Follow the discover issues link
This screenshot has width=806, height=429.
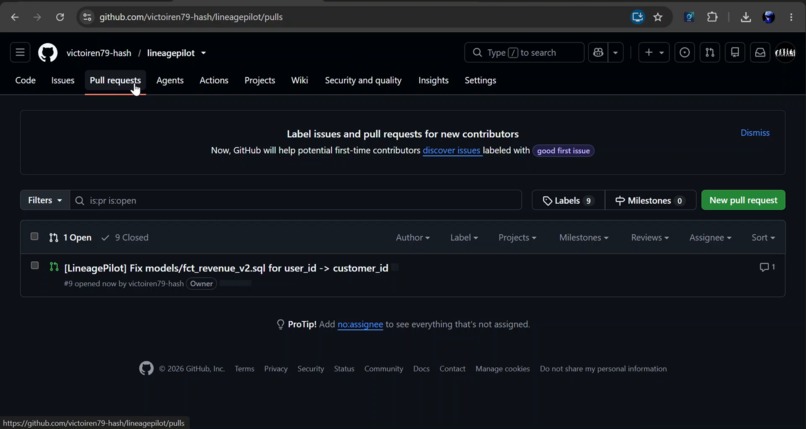452,151
